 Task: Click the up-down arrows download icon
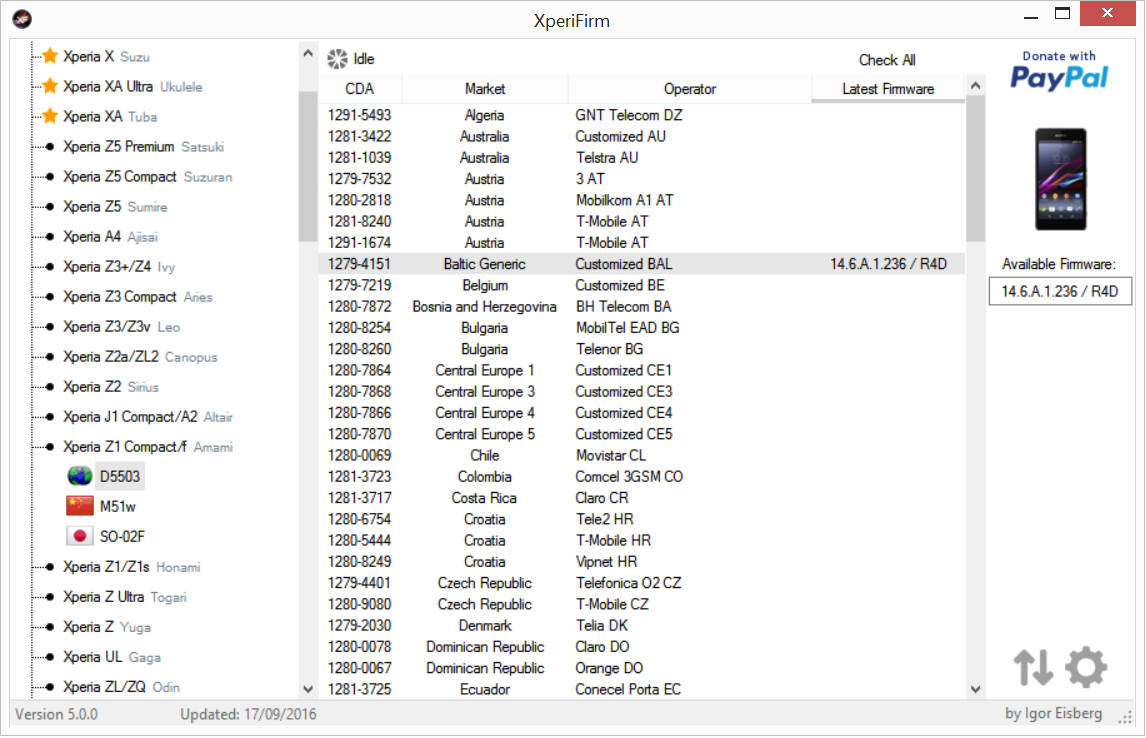point(1033,667)
